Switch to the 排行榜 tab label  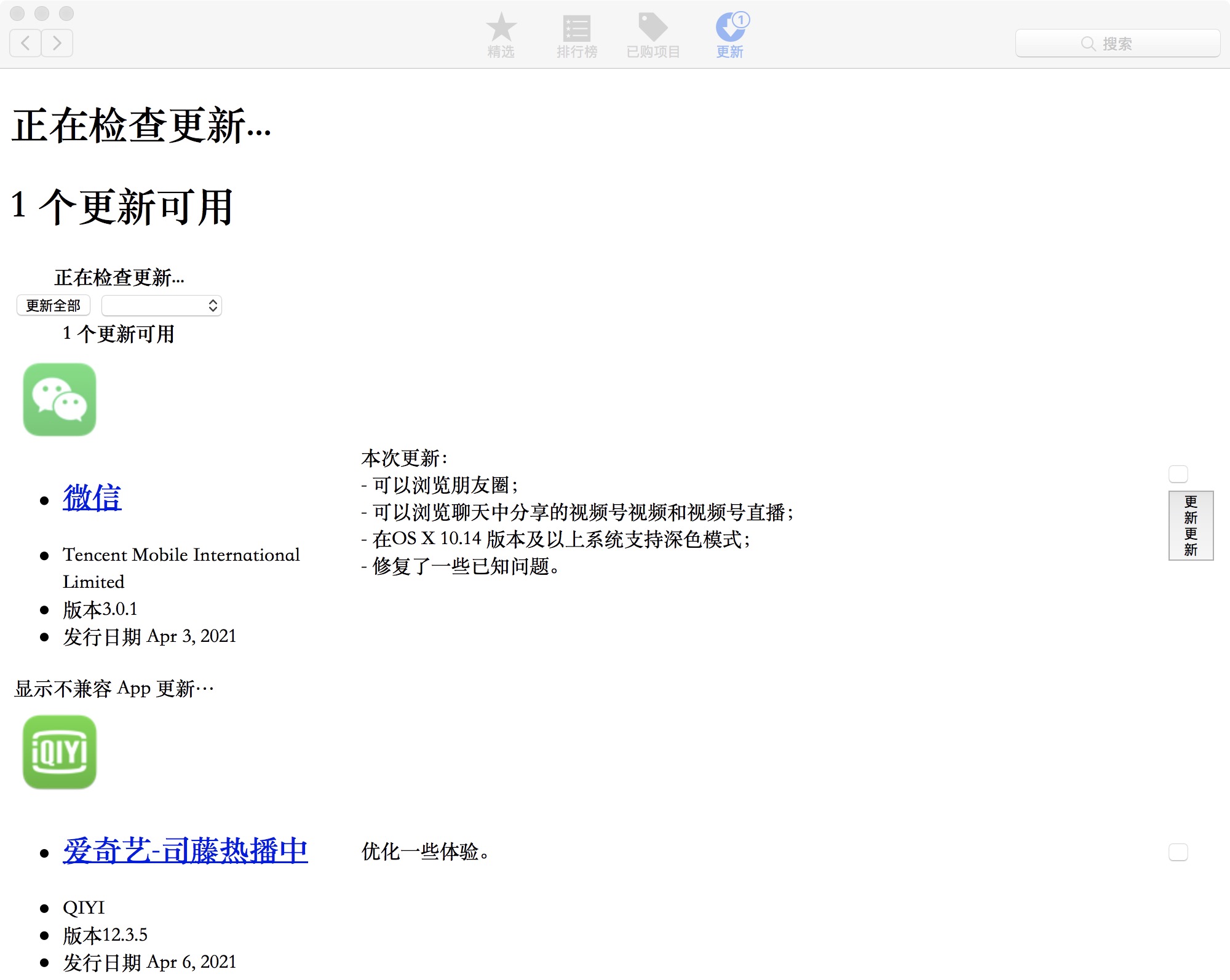577,52
